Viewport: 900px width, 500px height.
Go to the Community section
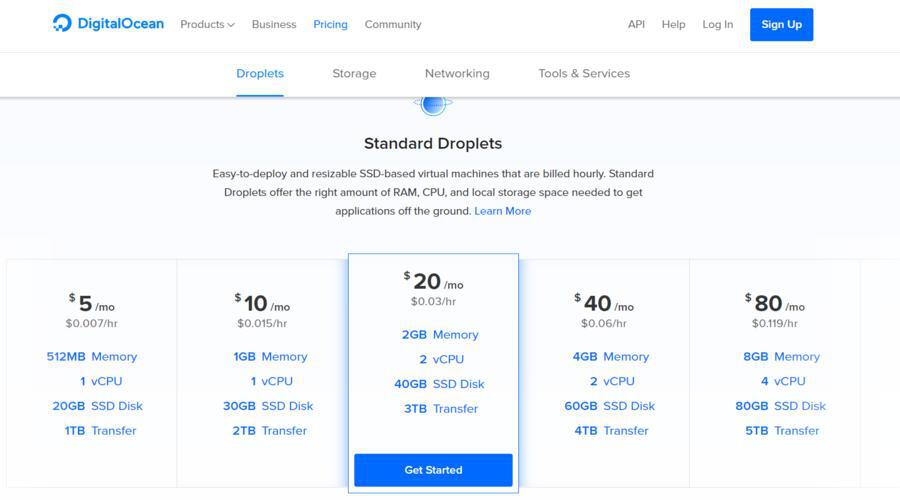click(393, 24)
